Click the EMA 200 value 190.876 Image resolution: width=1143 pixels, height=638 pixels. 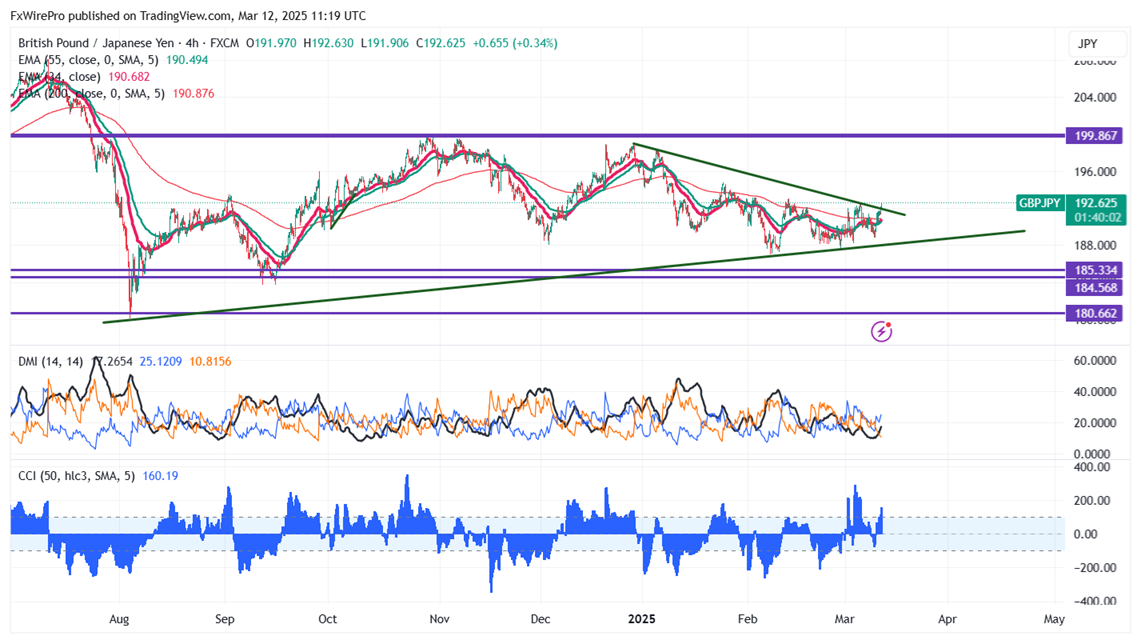(193, 93)
